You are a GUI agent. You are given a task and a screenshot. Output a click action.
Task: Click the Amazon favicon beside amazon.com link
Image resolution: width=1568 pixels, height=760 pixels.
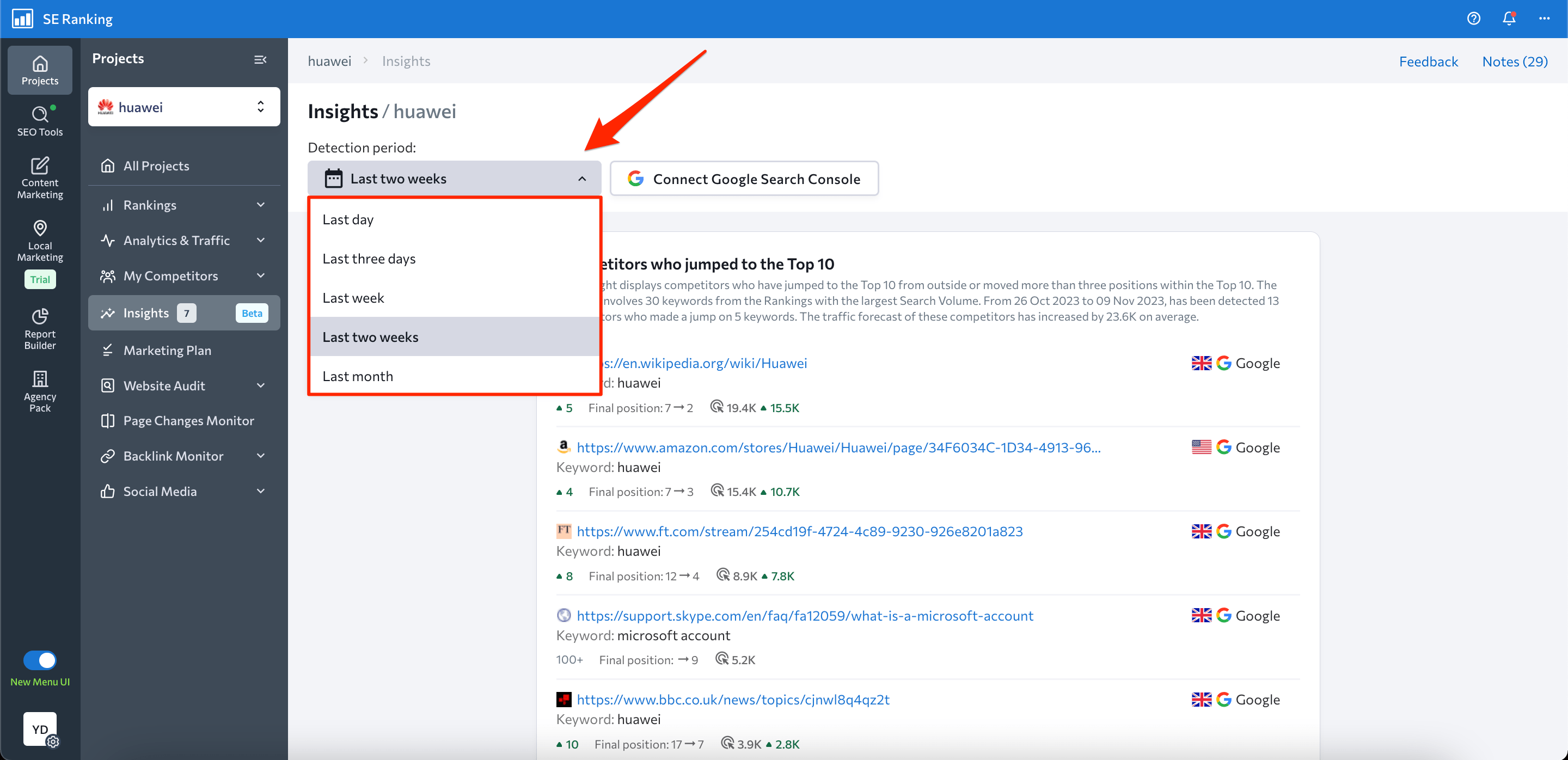pyautogui.click(x=563, y=446)
